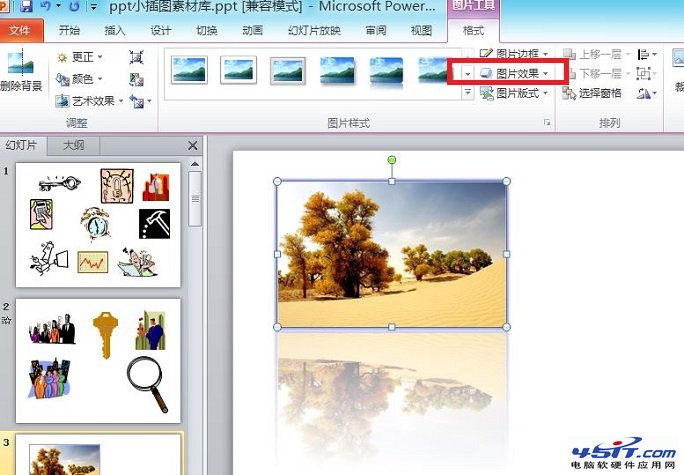Open the Align objects dropdown icon
Image resolution: width=684 pixels, height=475 pixels.
coord(646,54)
